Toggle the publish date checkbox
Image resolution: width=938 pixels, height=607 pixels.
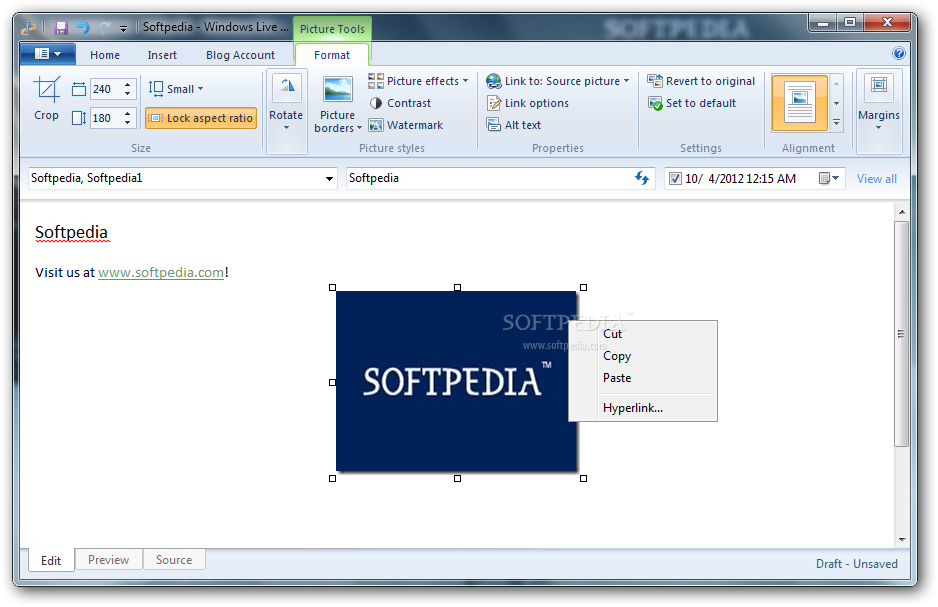tap(675, 178)
